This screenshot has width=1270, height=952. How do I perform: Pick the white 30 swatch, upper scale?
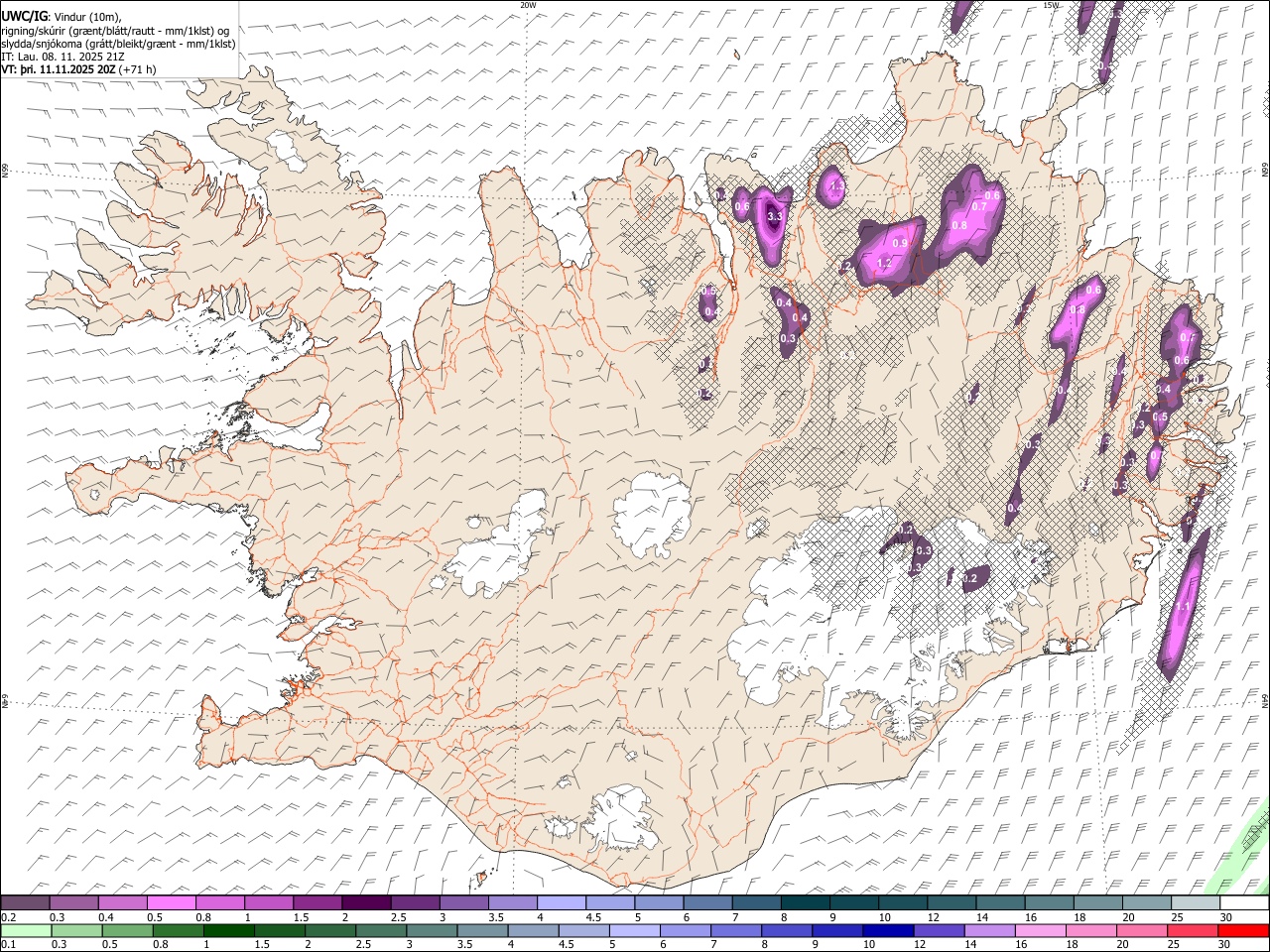tap(1244, 902)
